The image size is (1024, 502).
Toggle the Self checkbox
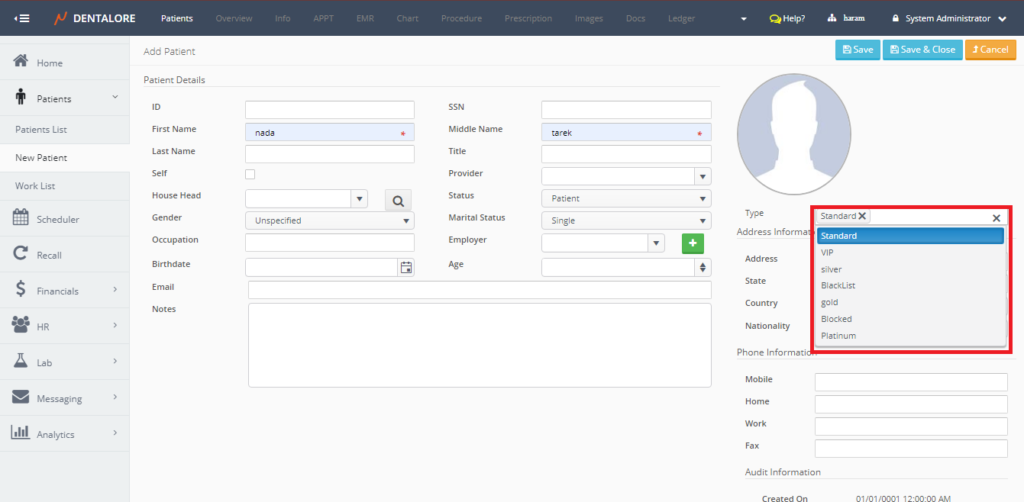coord(250,175)
